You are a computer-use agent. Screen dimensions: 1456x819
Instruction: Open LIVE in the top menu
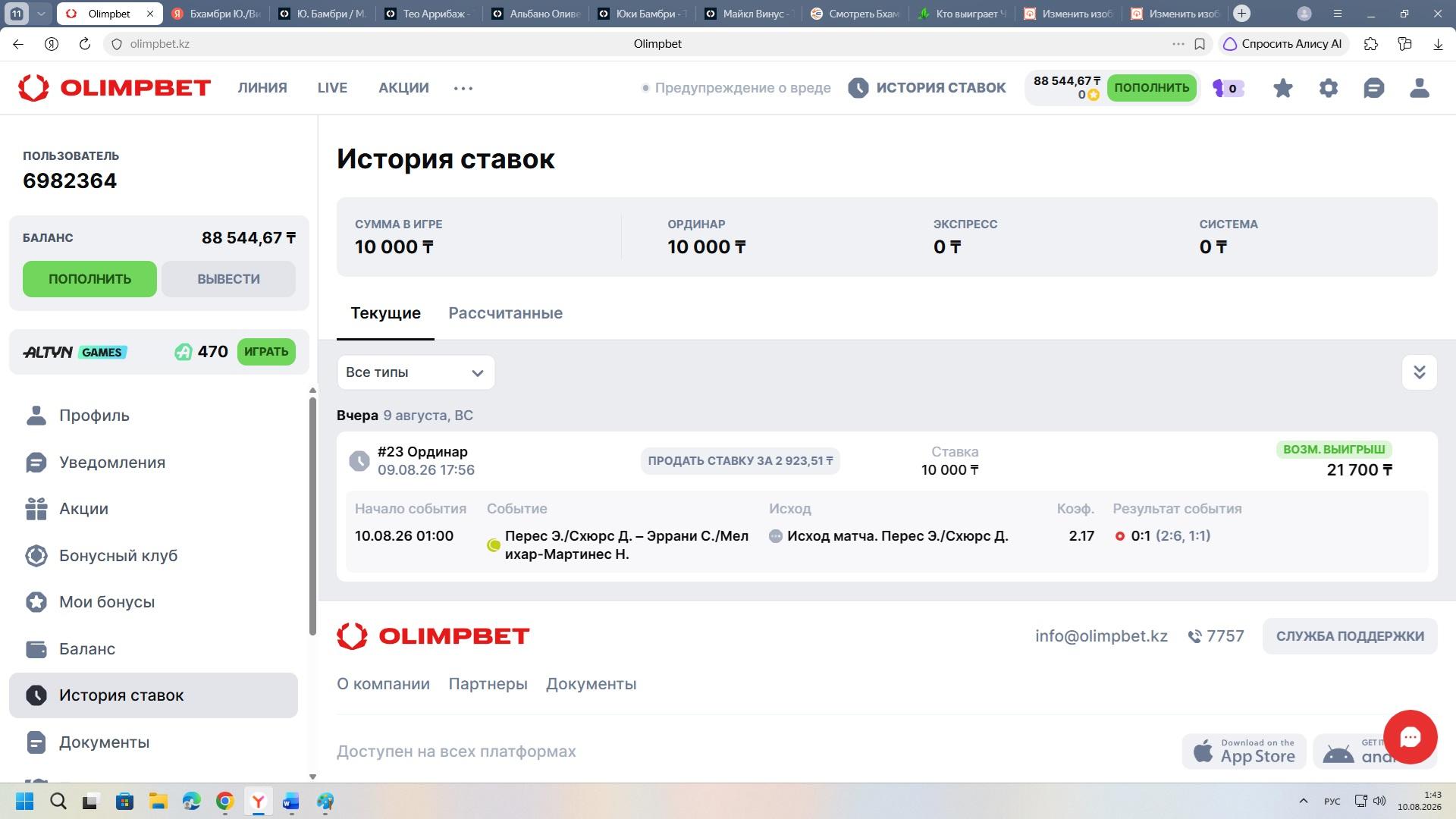coord(332,88)
